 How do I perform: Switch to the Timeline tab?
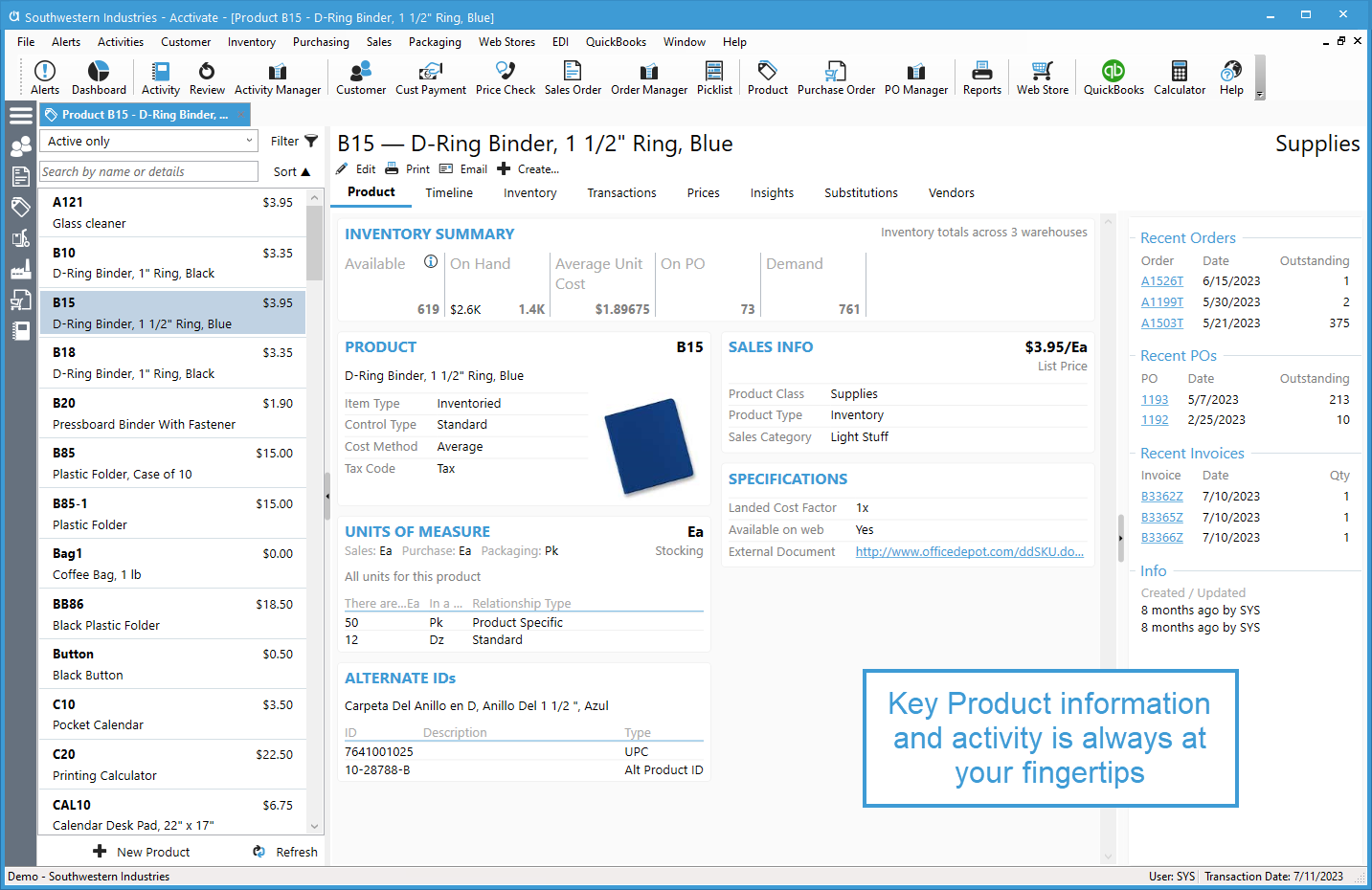(x=449, y=192)
